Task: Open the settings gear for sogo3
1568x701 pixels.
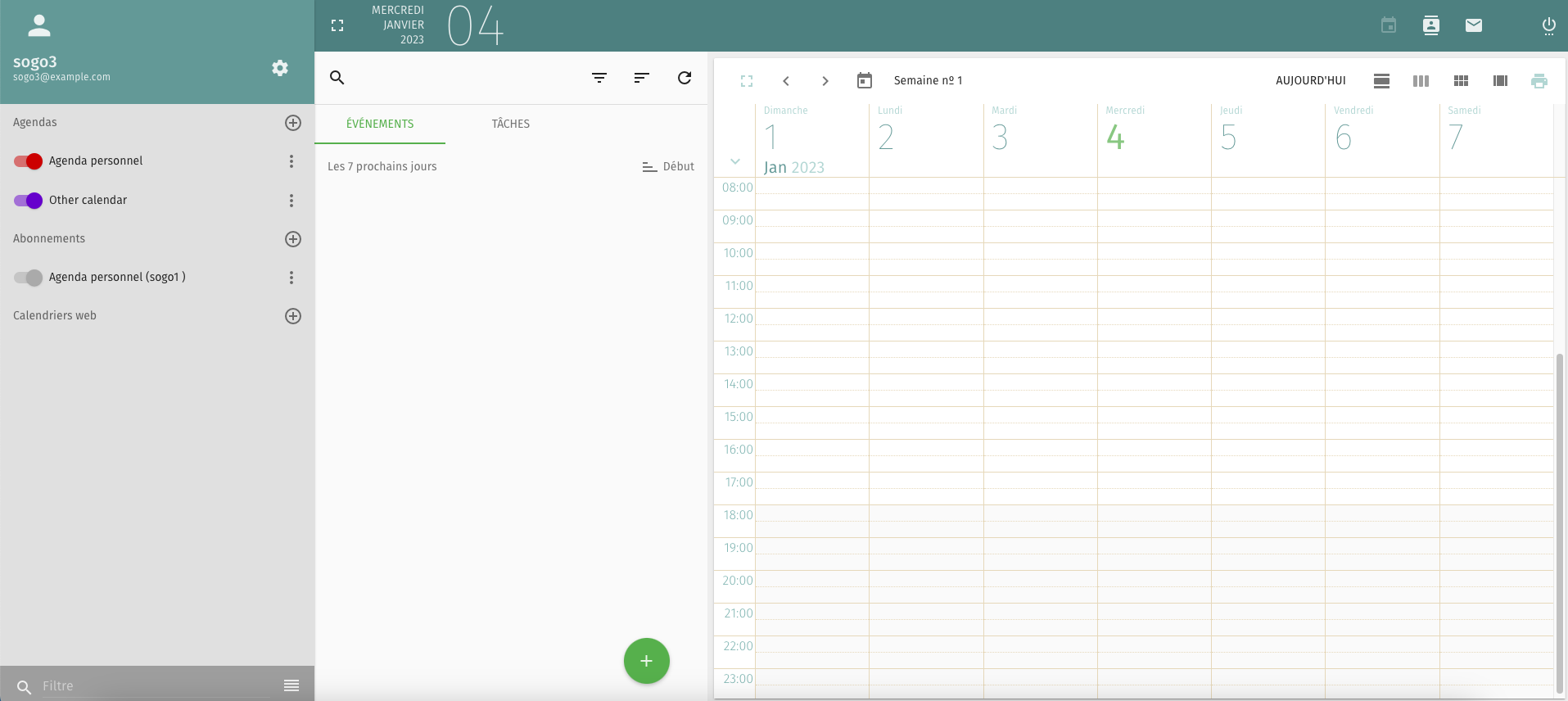Action: click(x=280, y=68)
